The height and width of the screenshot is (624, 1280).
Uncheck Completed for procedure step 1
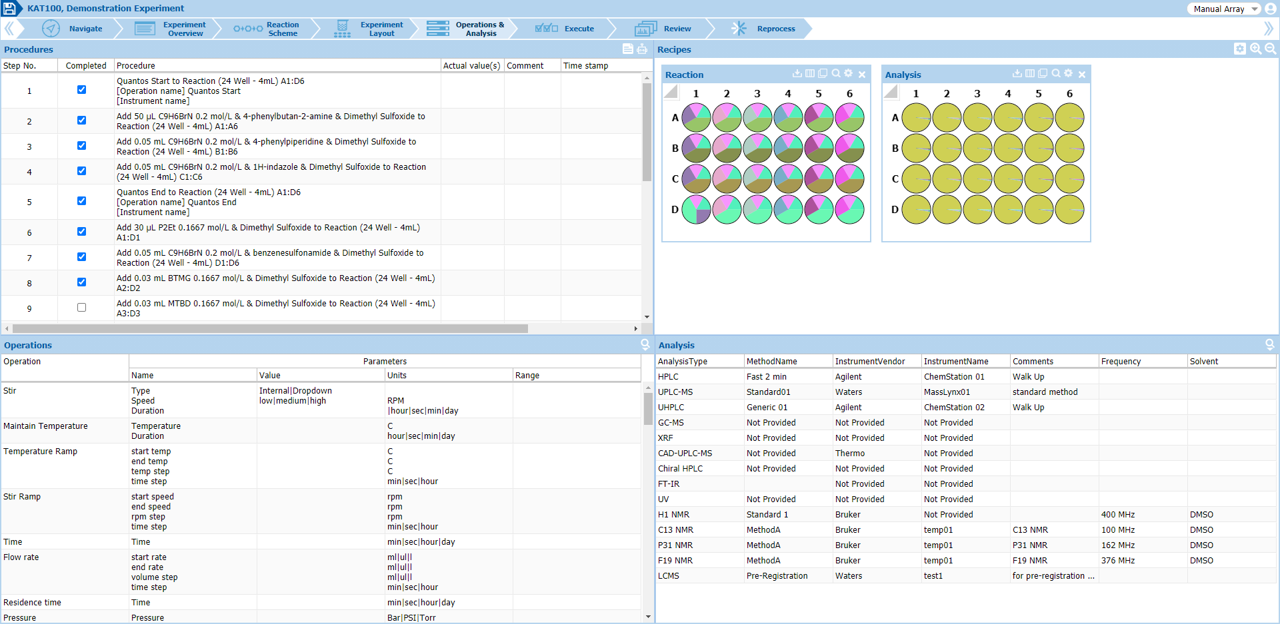pyautogui.click(x=82, y=90)
